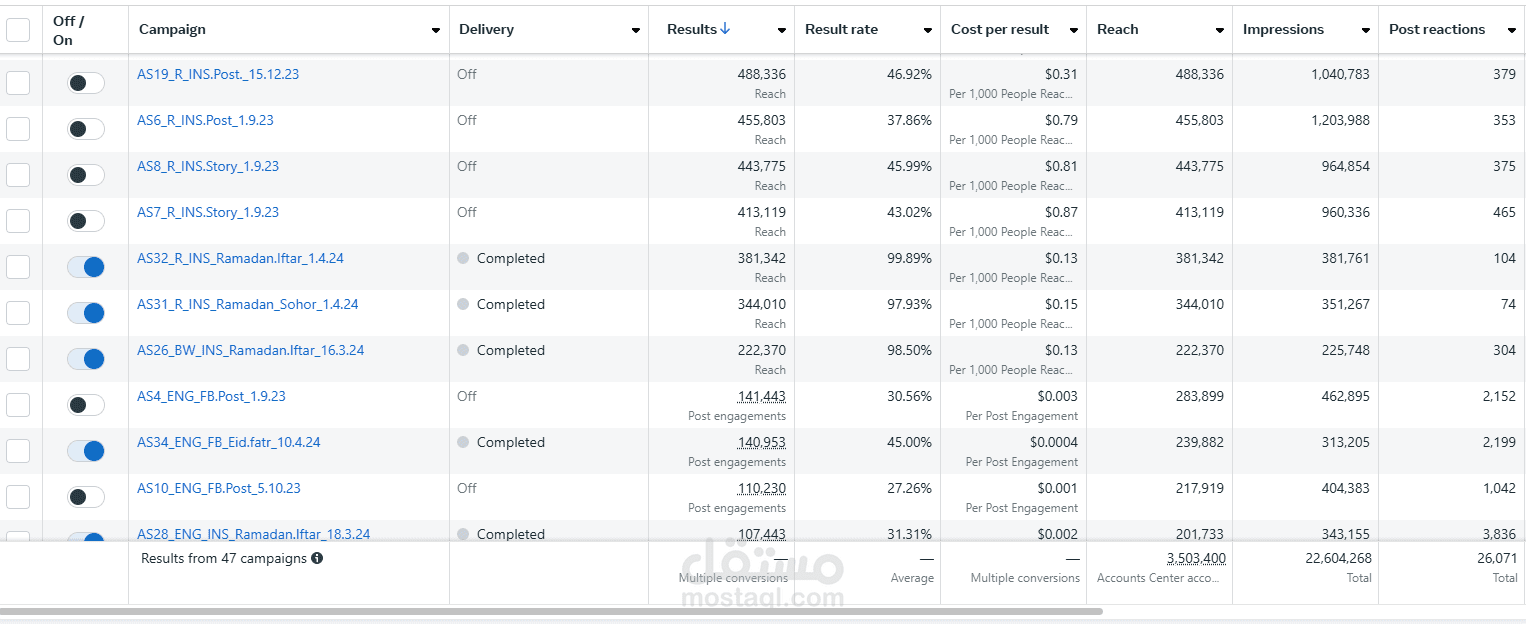Click the horizontal scrollbar at the bottom
Screen dimensions: 1526x624
pos(550,610)
